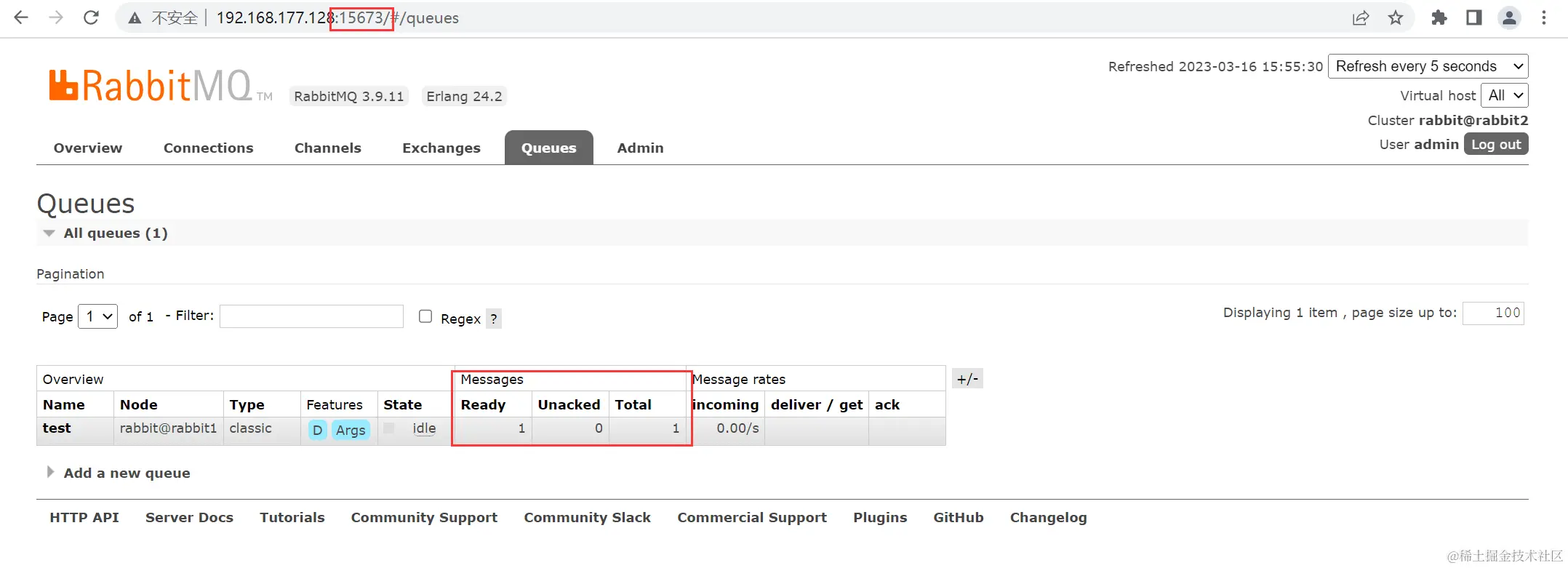The height and width of the screenshot is (568, 1568).
Task: Open the extensions puzzle icon
Action: point(1439,17)
